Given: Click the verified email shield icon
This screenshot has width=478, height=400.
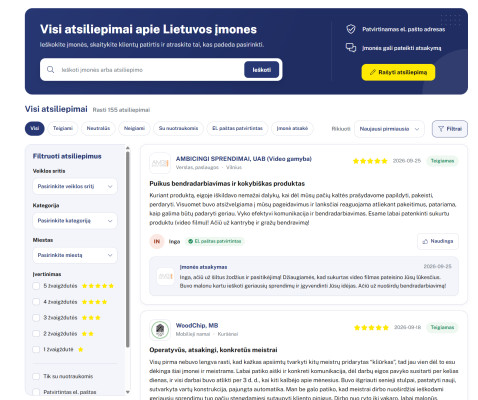Looking at the screenshot, I should [x=351, y=29].
